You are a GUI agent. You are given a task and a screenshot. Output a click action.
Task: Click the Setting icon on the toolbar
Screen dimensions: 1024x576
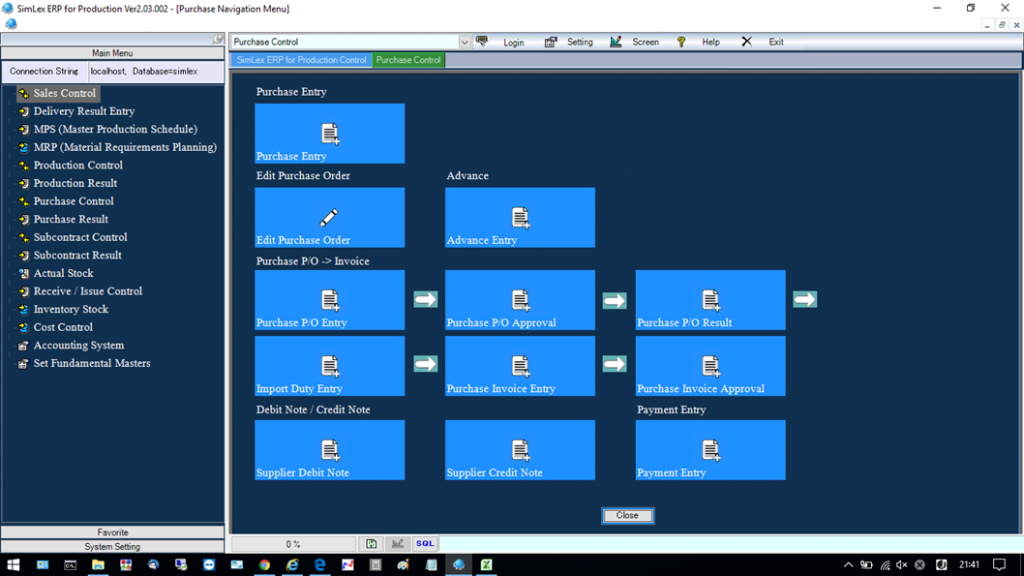(549, 42)
